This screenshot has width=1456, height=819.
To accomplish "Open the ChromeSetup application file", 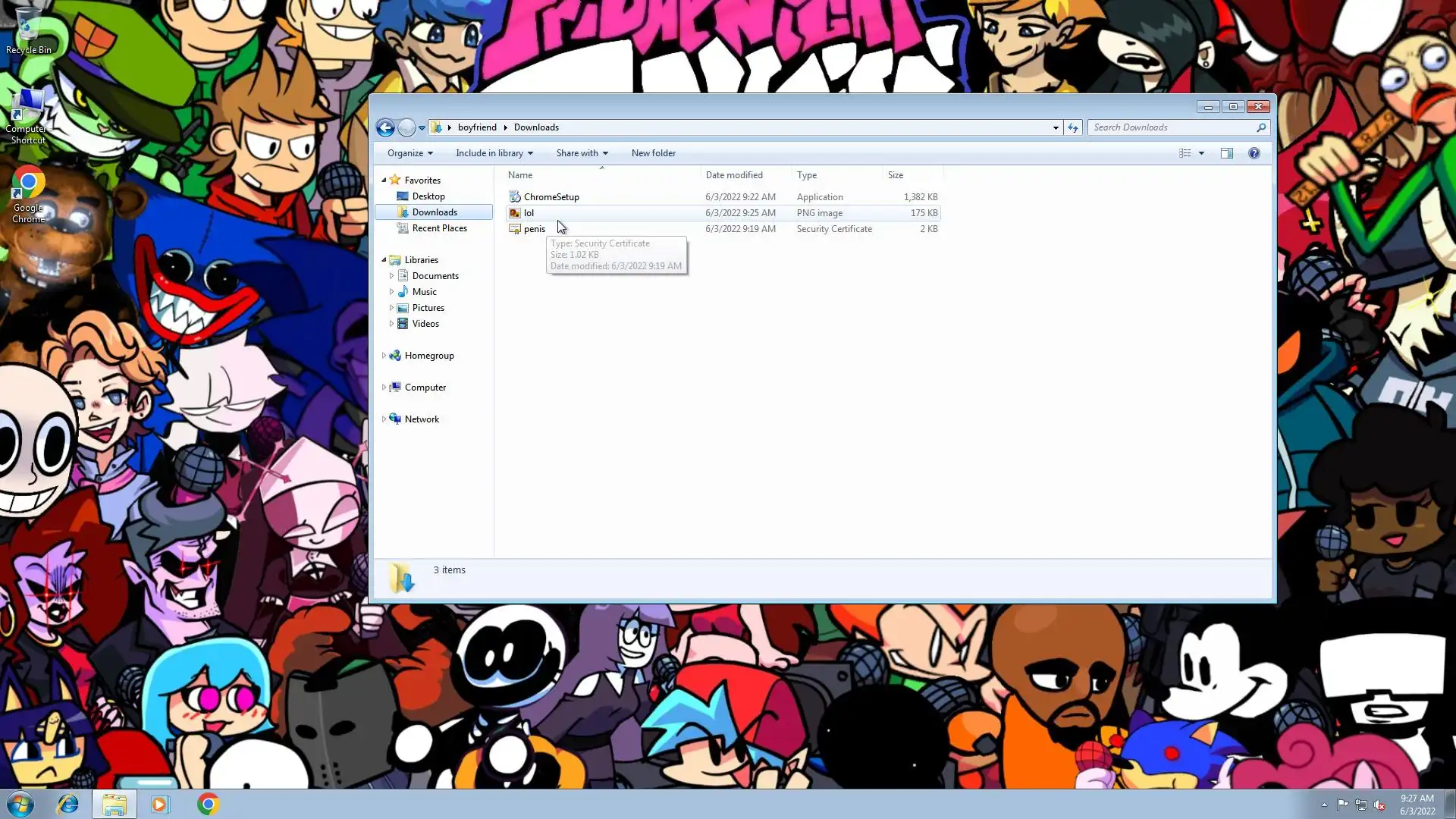I will [x=551, y=197].
